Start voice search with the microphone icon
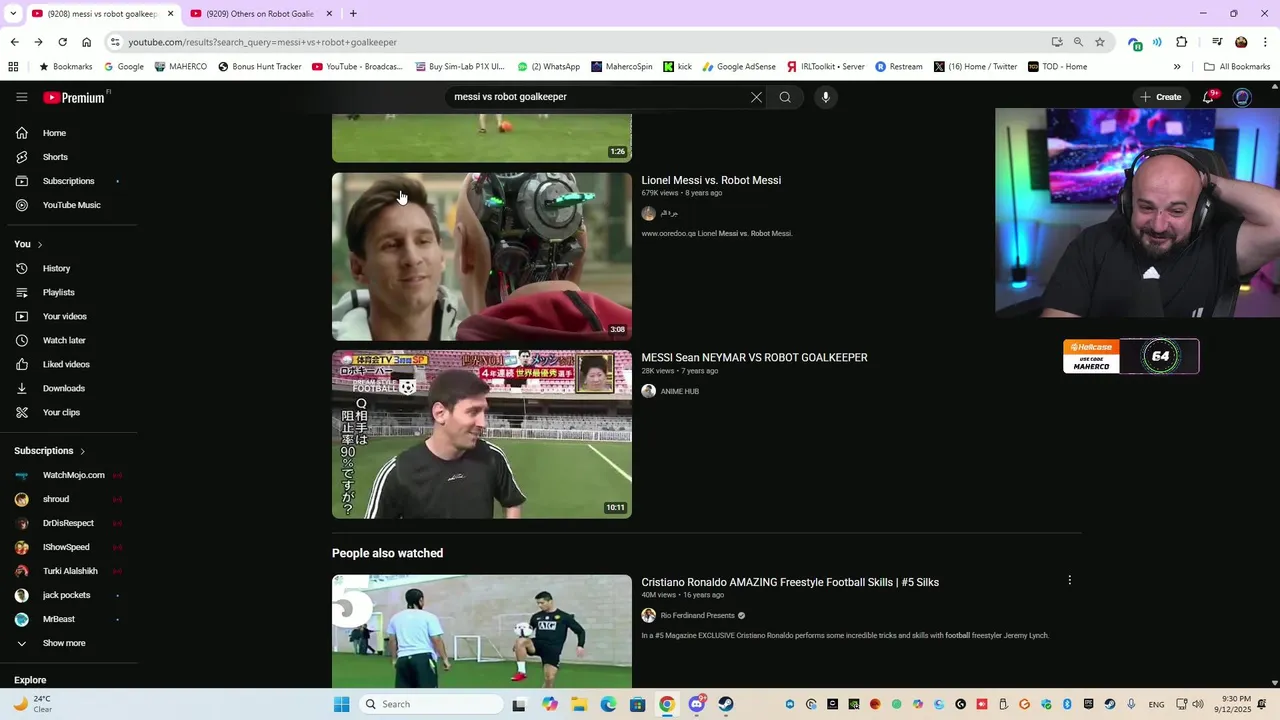The width and height of the screenshot is (1280, 720). 825,97
